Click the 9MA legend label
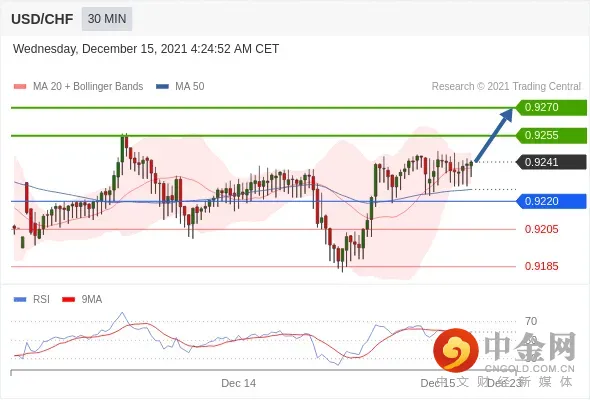This screenshot has width=590, height=400. click(x=92, y=300)
